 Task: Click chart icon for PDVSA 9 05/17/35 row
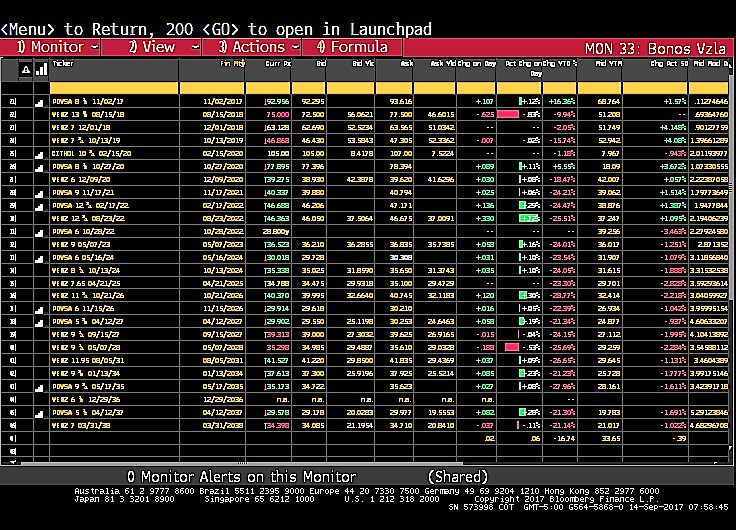tap(40, 388)
